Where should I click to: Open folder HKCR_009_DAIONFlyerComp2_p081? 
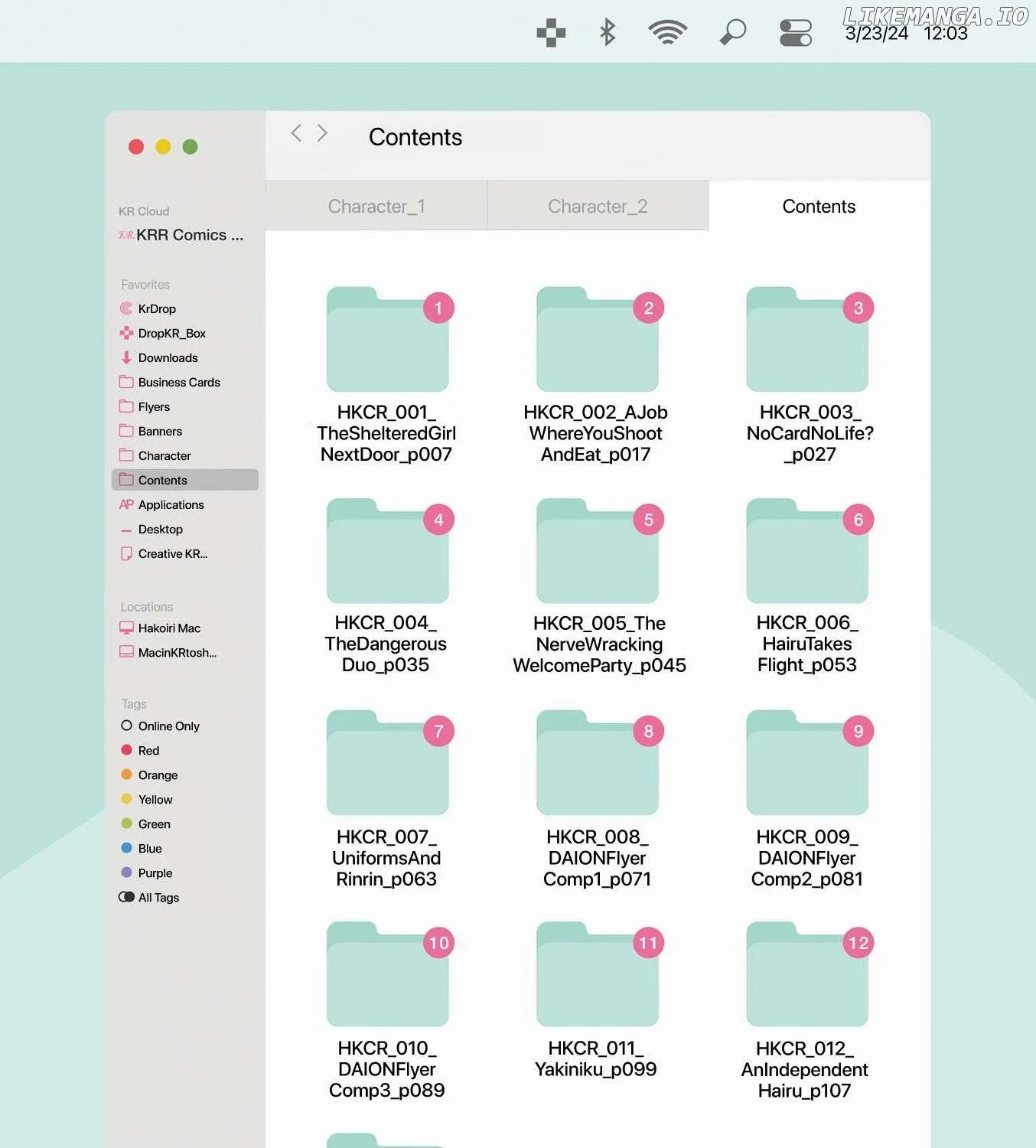807,763
